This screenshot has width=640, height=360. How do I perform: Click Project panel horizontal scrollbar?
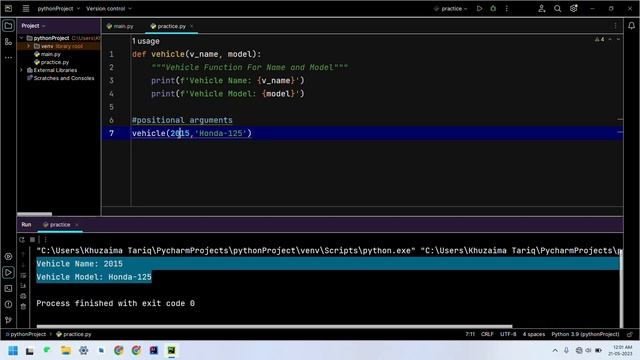point(35,214)
